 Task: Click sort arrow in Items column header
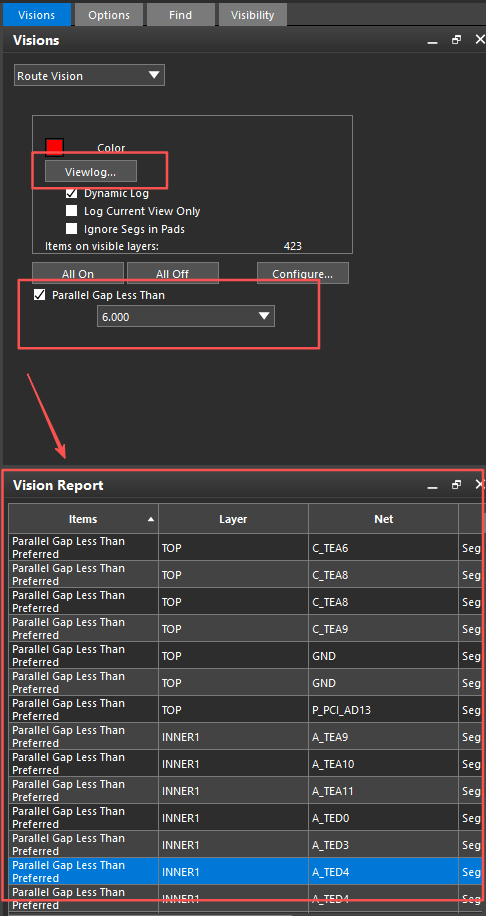pyautogui.click(x=151, y=519)
